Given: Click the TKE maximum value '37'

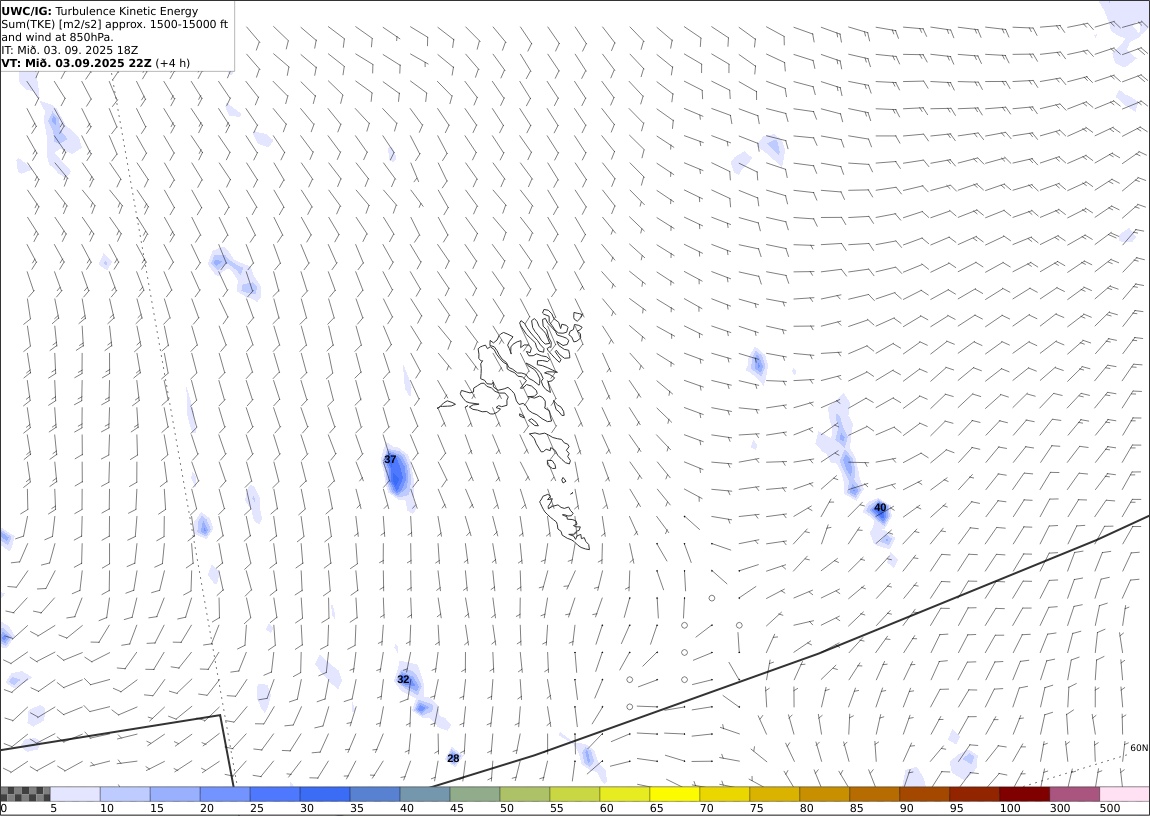Looking at the screenshot, I should coord(390,460).
